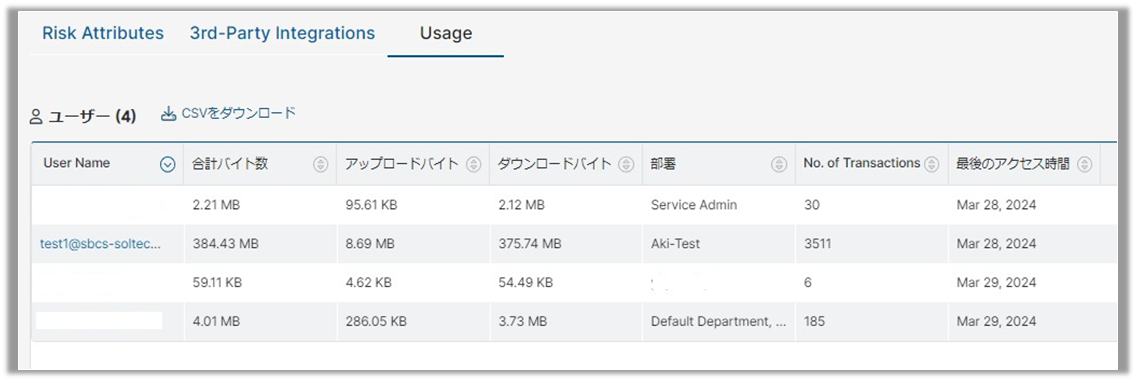The image size is (1136, 381).
Task: Sort by アップロードバイト column sort icon
Action: (x=474, y=164)
